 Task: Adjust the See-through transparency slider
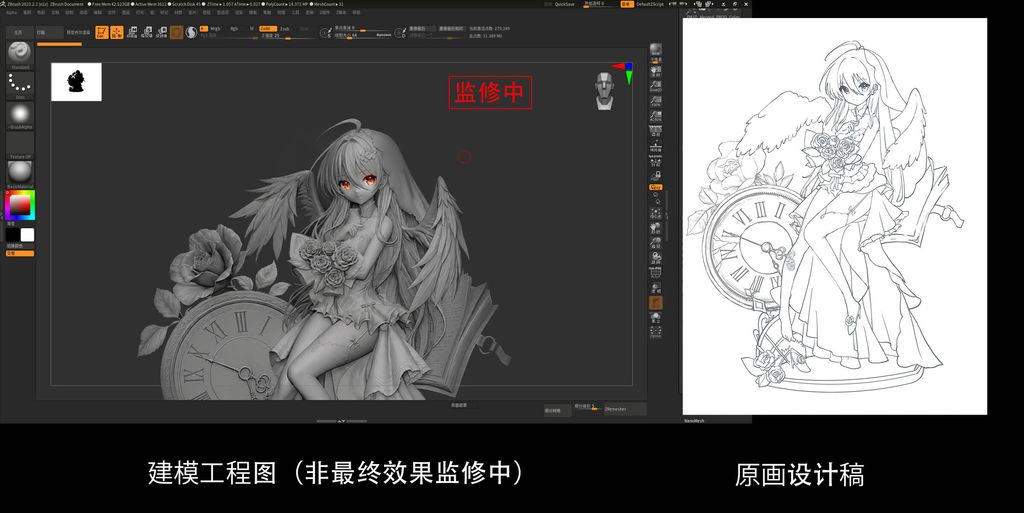coord(598,4)
